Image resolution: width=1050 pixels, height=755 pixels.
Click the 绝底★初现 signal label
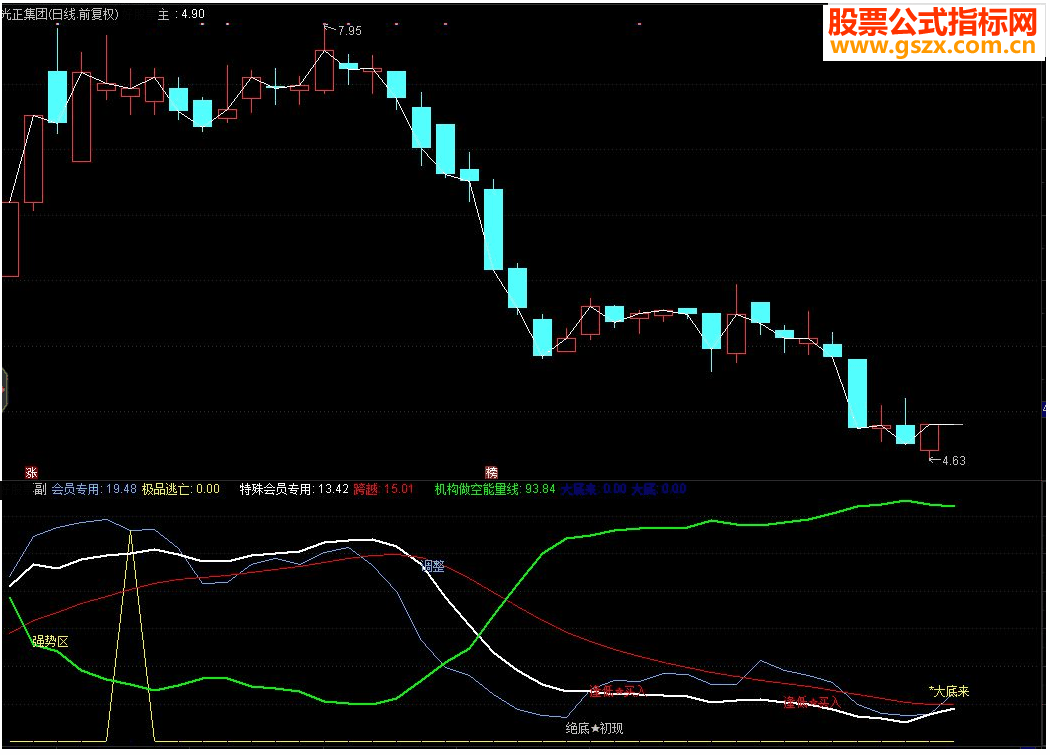coord(594,728)
